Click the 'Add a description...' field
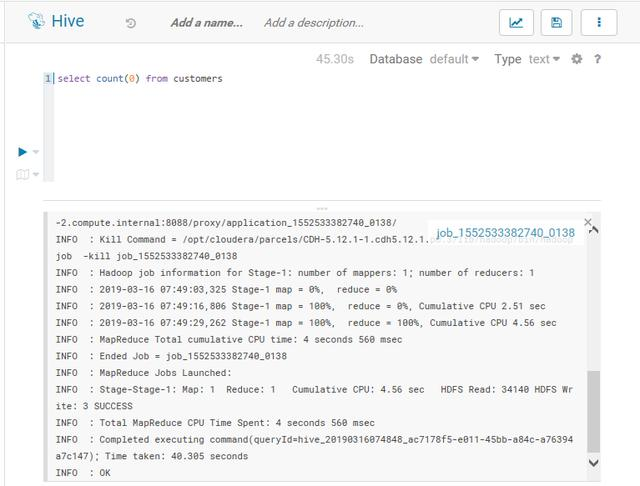Image resolution: width=640 pixels, height=486 pixels. (314, 22)
